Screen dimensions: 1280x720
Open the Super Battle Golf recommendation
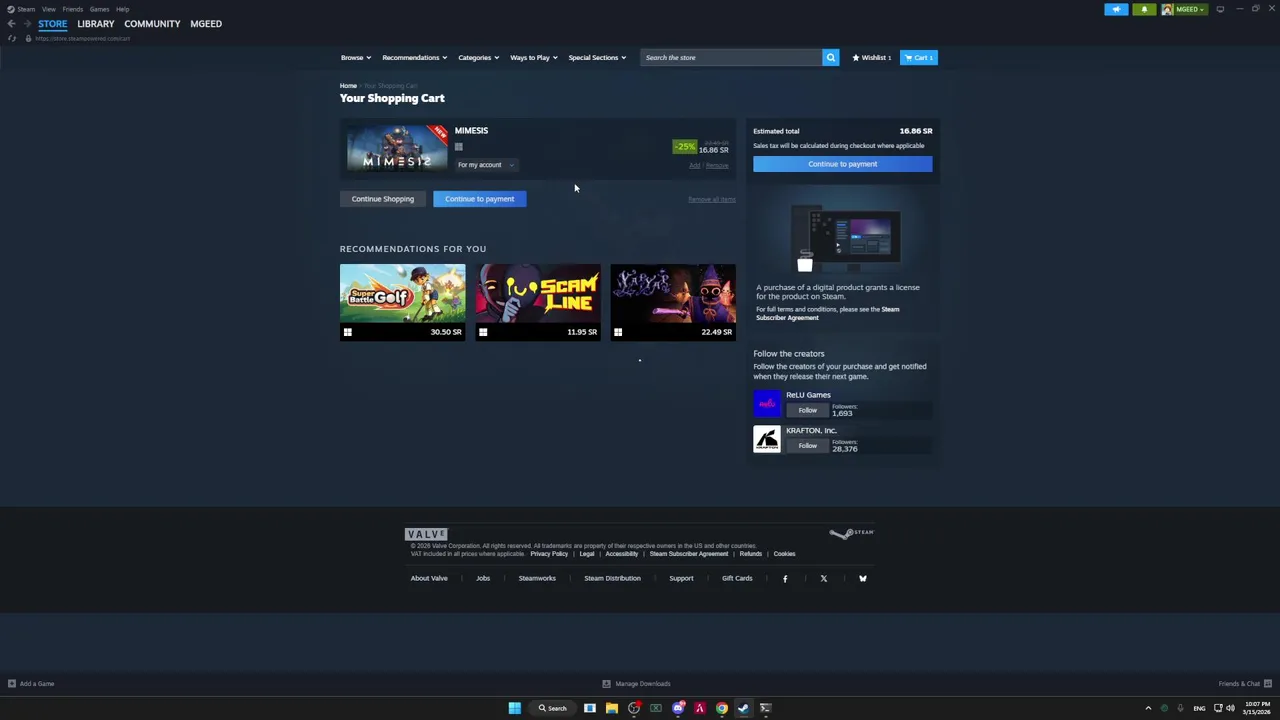click(402, 302)
